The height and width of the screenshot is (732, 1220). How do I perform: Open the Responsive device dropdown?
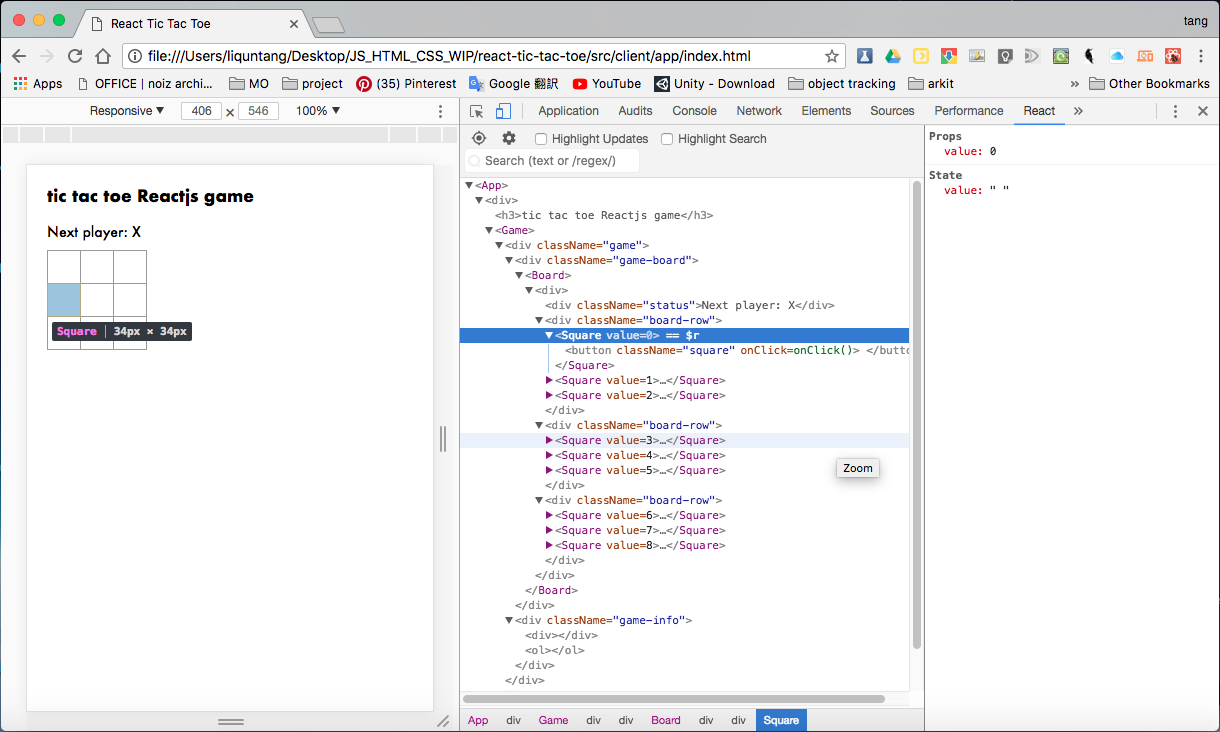pos(126,110)
